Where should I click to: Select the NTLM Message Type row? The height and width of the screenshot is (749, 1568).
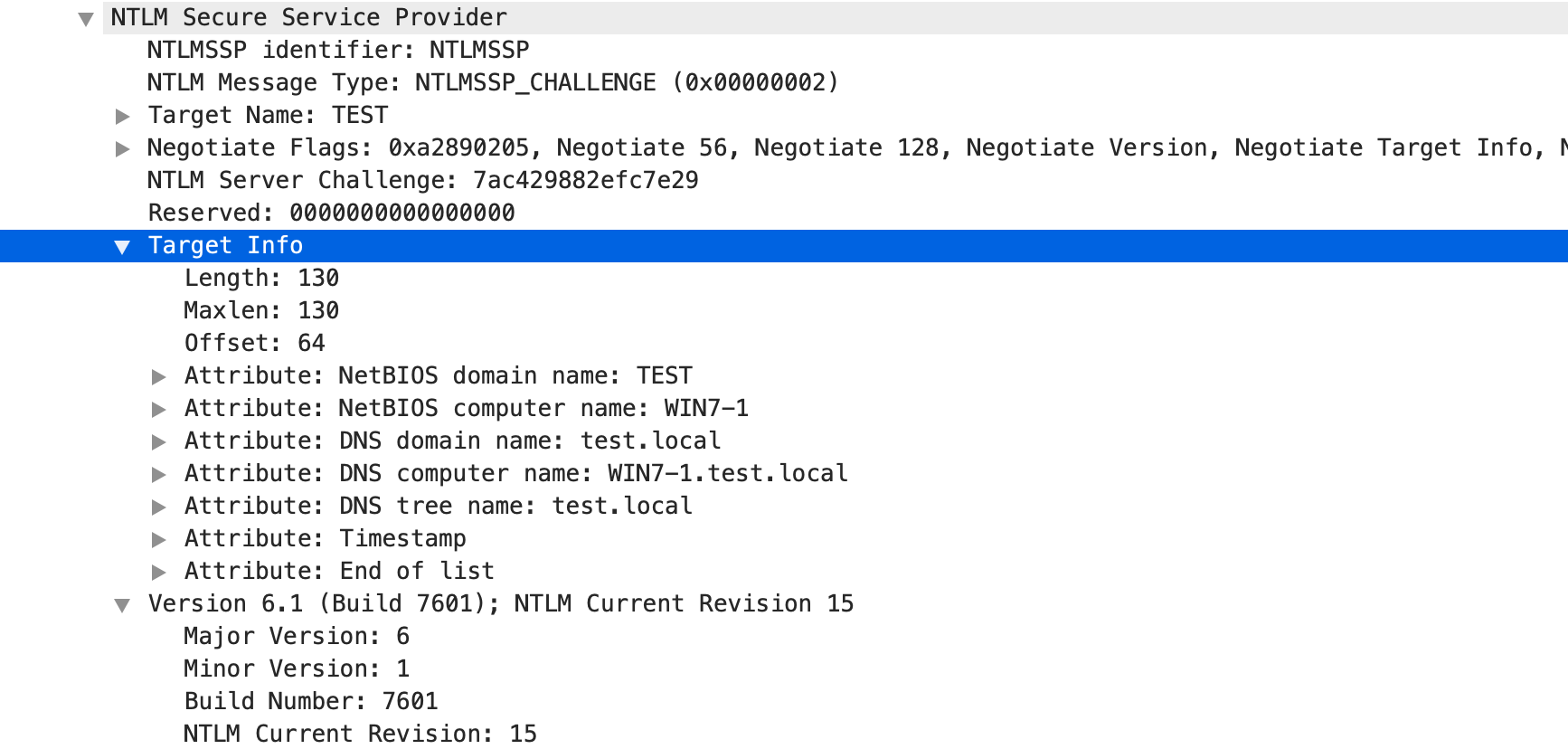coord(493,82)
